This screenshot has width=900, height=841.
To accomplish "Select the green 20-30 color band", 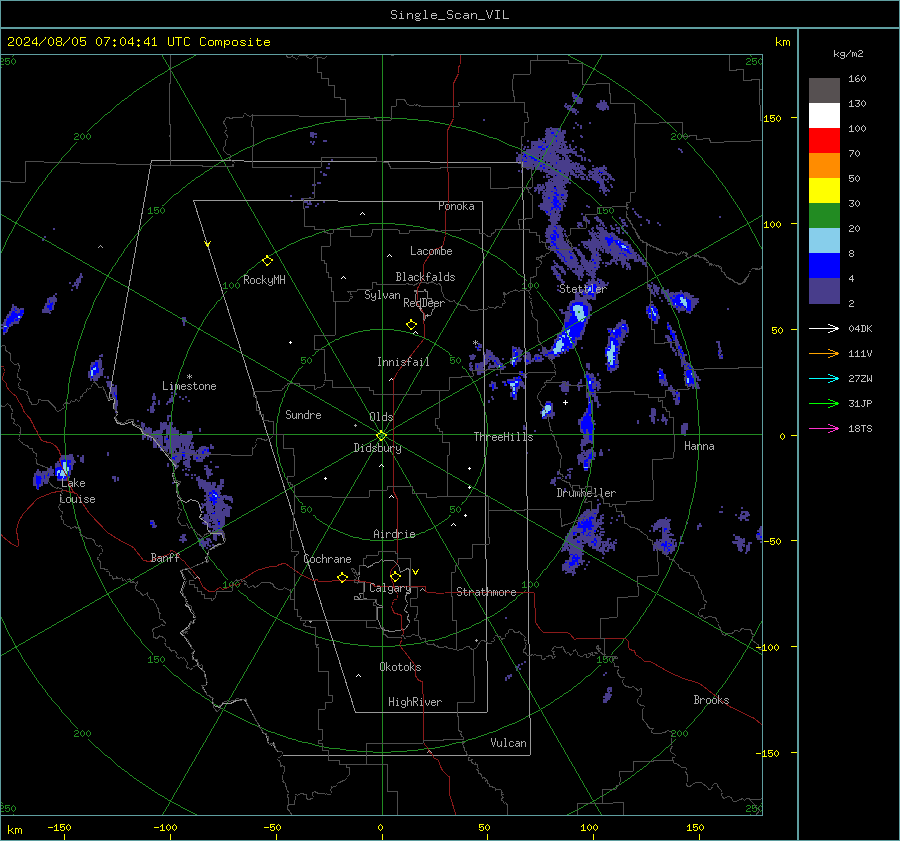I will 824,216.
